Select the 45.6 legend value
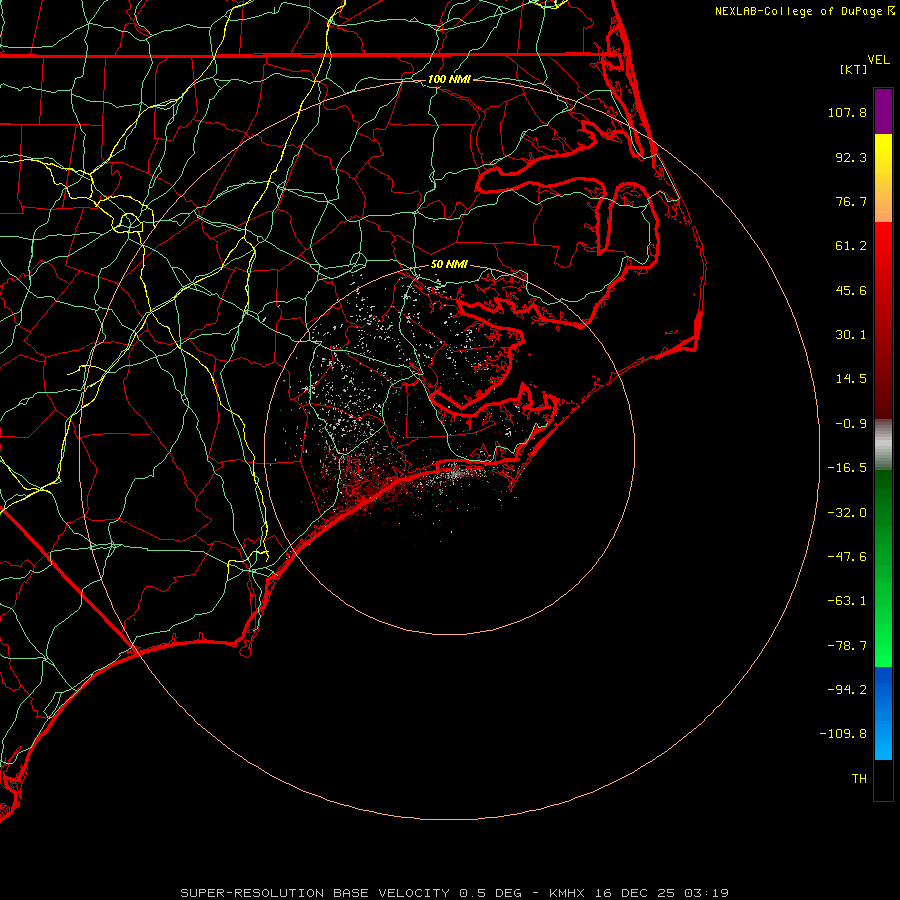Viewport: 900px width, 900px height. coord(851,290)
